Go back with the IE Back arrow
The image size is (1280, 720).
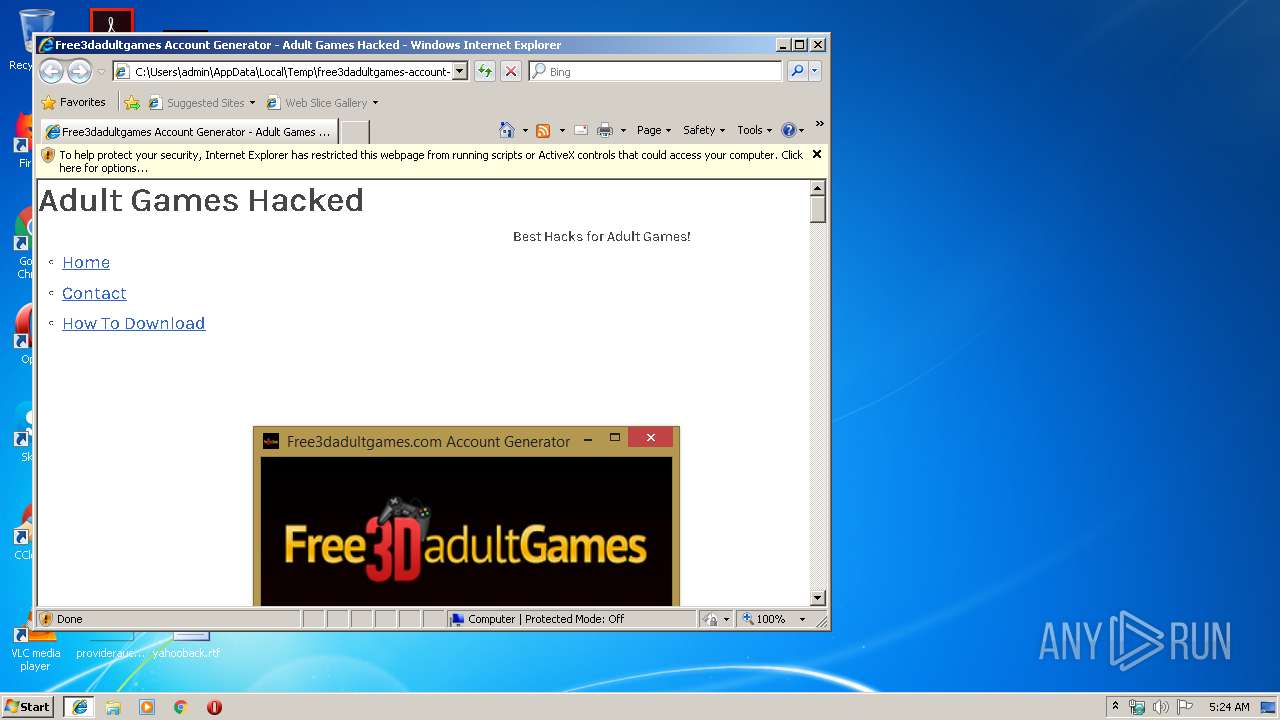click(x=51, y=71)
